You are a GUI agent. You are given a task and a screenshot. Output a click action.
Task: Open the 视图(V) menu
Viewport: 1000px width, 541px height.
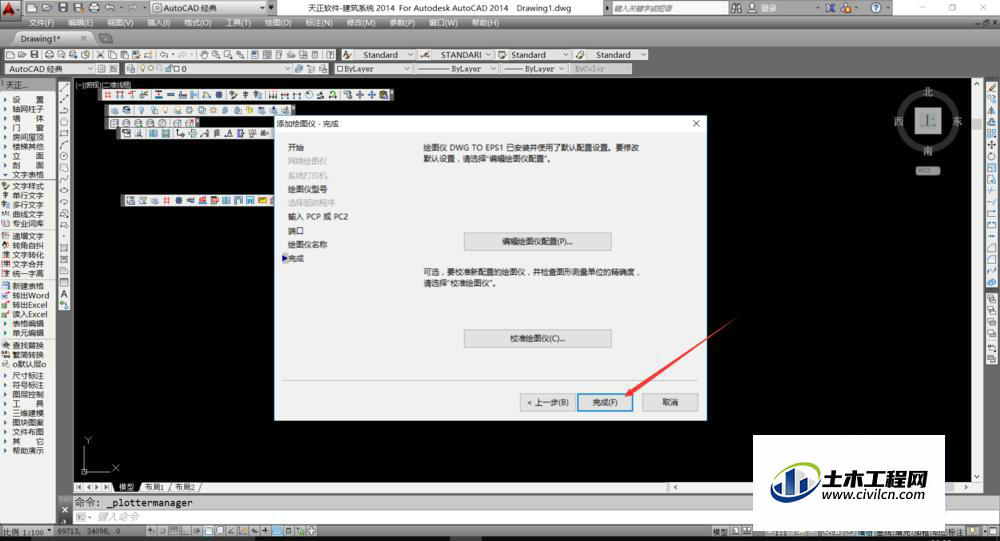[120, 23]
